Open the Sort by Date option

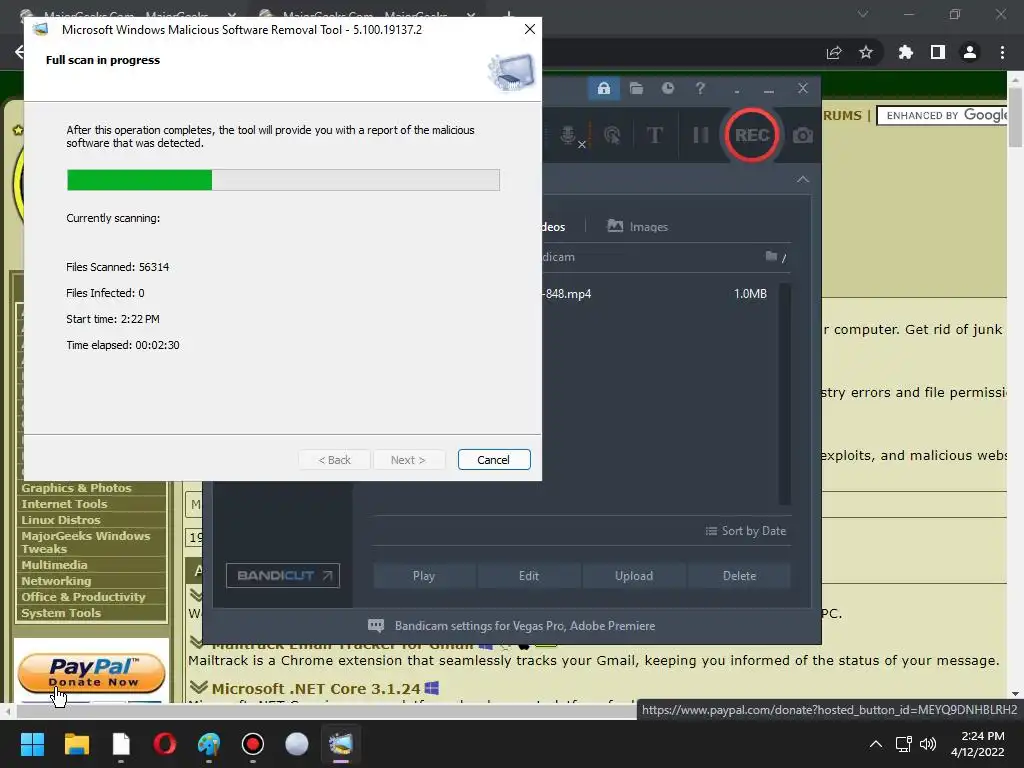pos(746,531)
